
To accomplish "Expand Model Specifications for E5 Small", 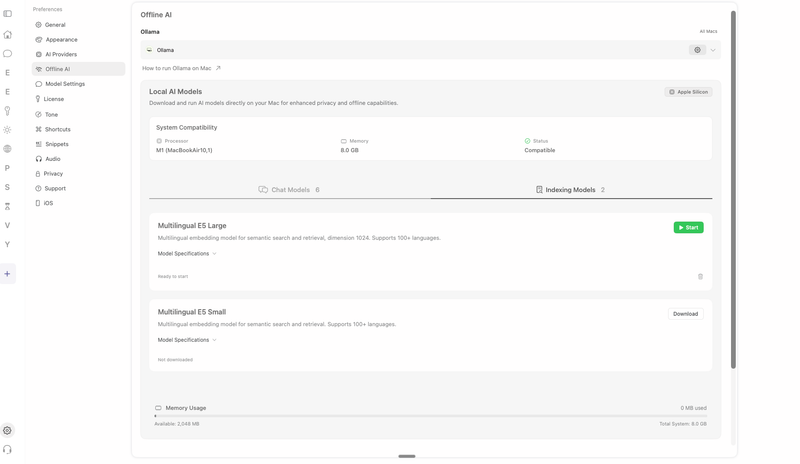I will 187,340.
